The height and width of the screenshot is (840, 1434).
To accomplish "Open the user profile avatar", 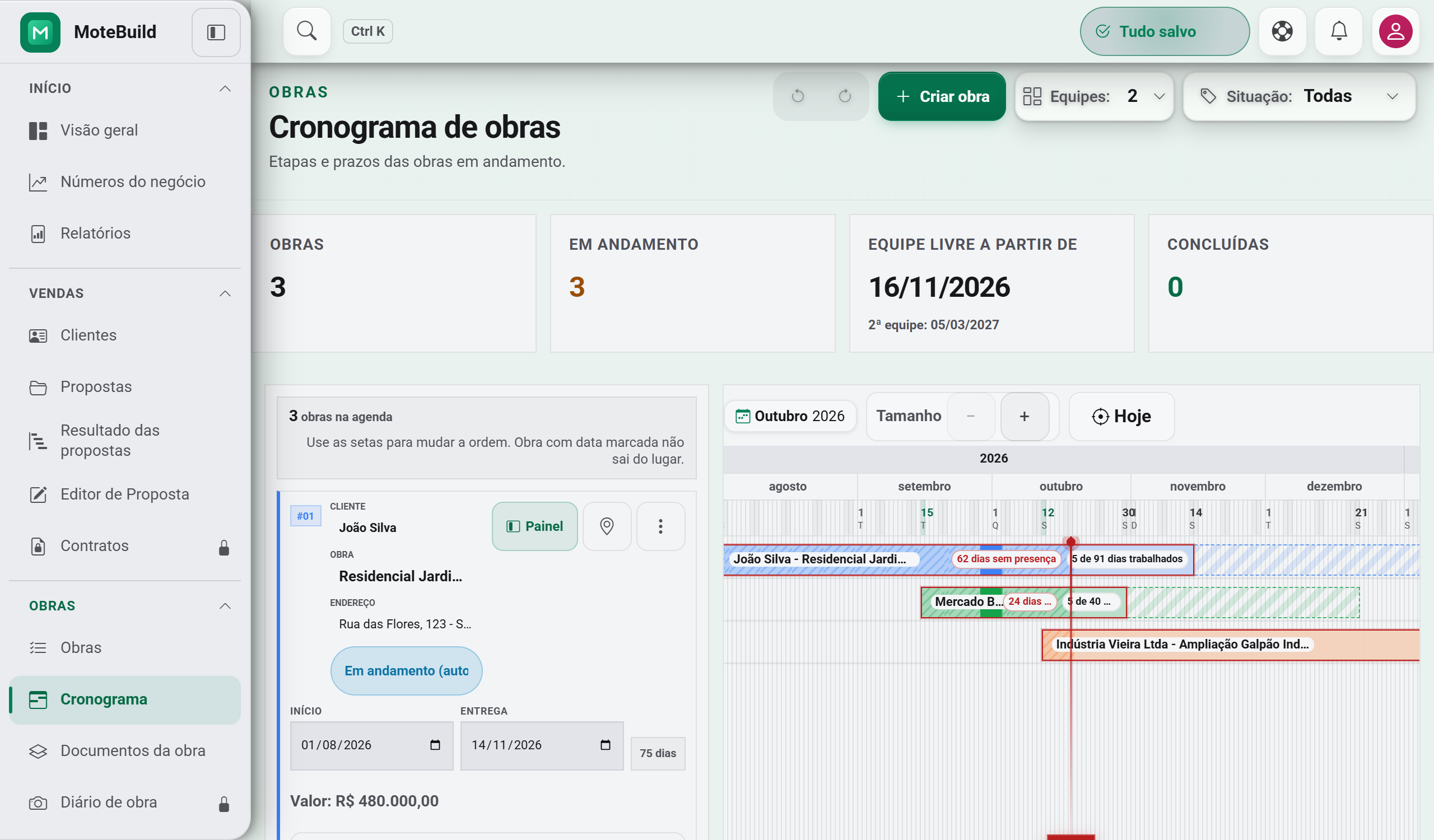I will pyautogui.click(x=1395, y=31).
